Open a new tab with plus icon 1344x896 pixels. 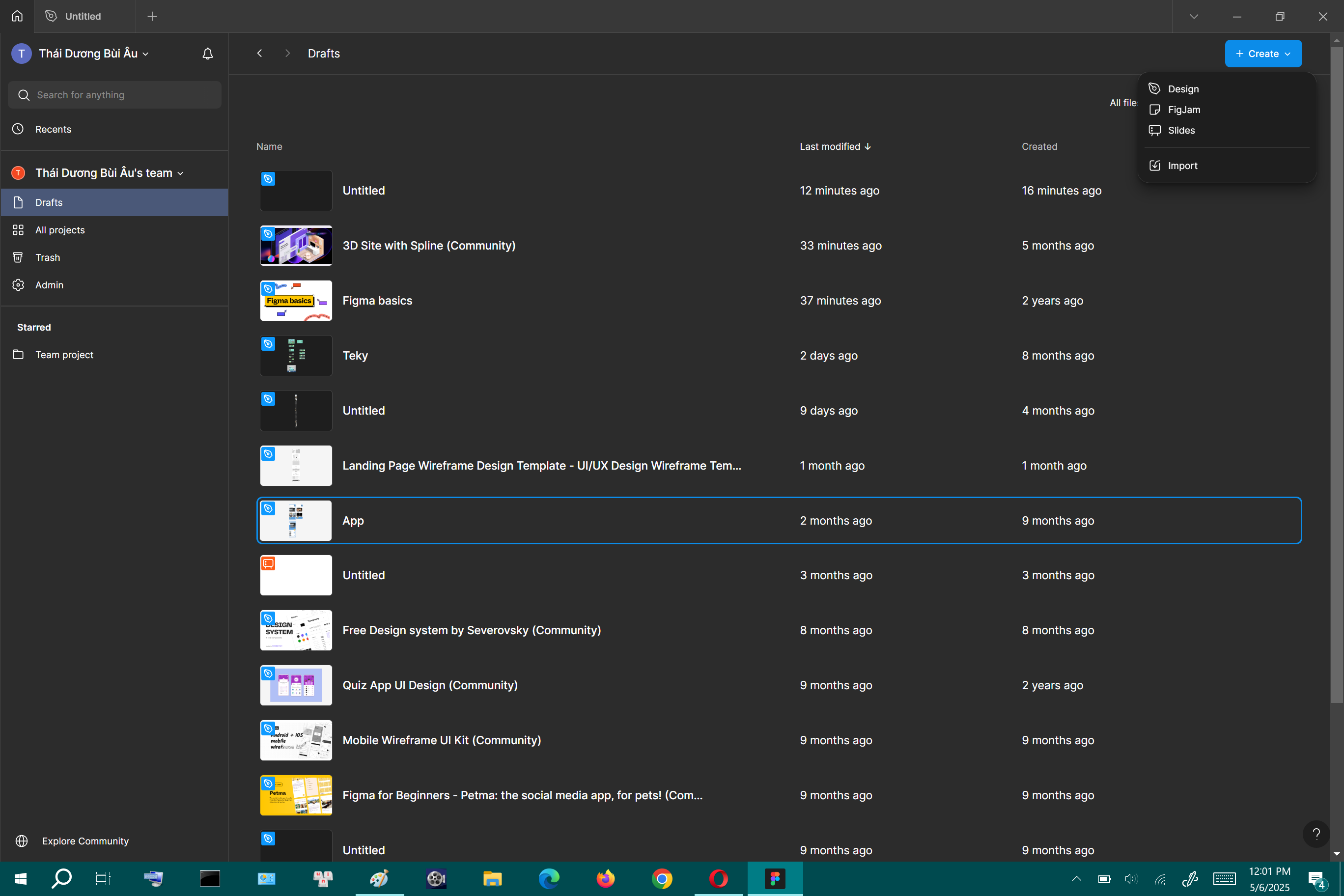click(152, 16)
